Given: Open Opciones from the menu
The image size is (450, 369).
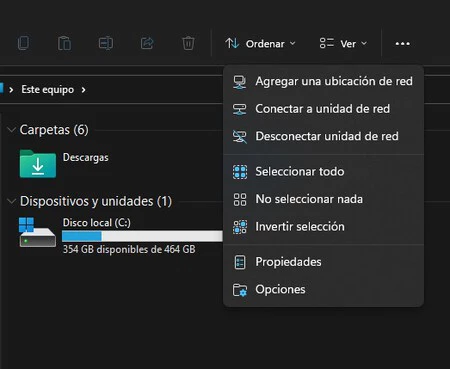Looking at the screenshot, I should point(323,289).
